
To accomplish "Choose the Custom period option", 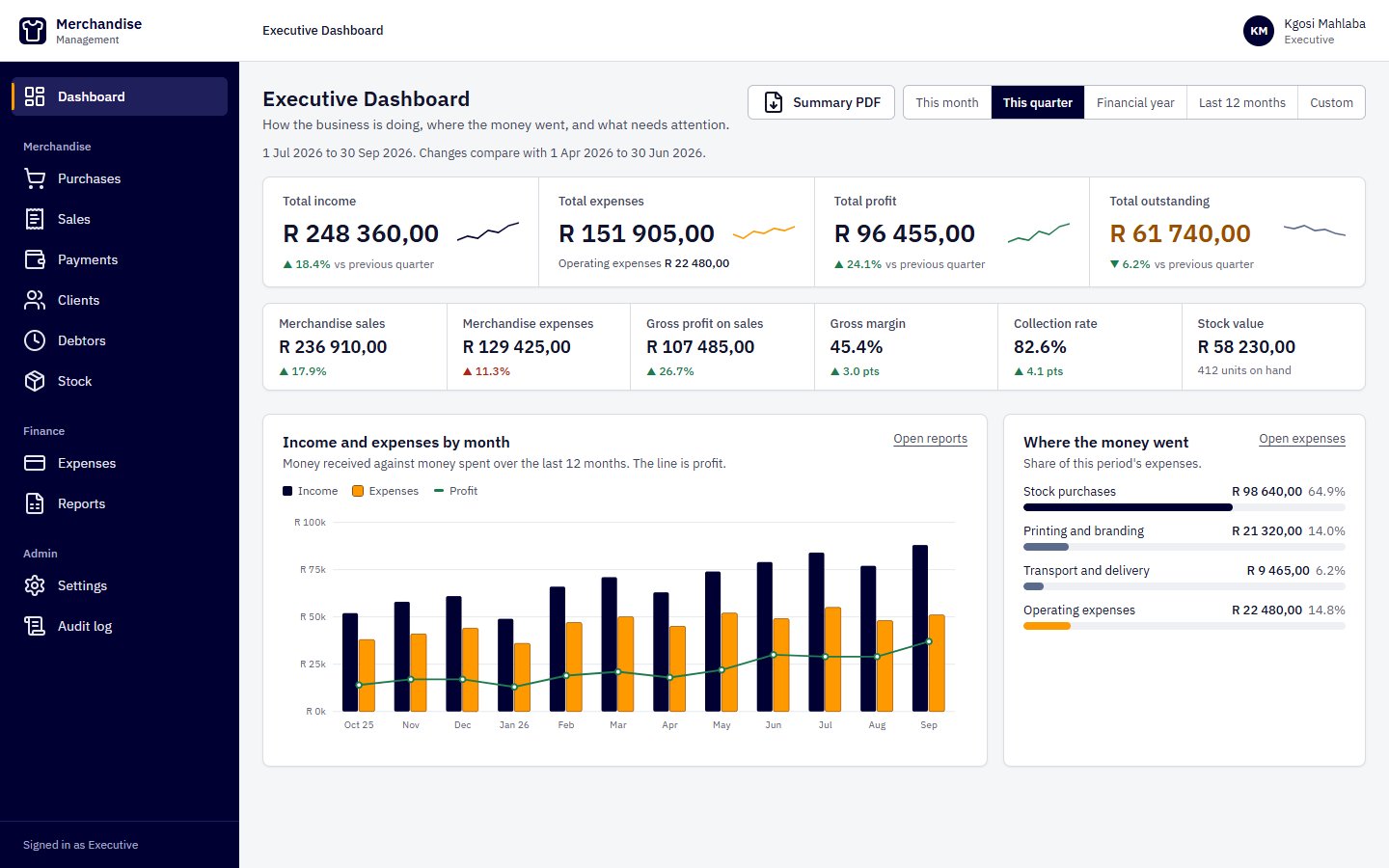I will (1331, 102).
